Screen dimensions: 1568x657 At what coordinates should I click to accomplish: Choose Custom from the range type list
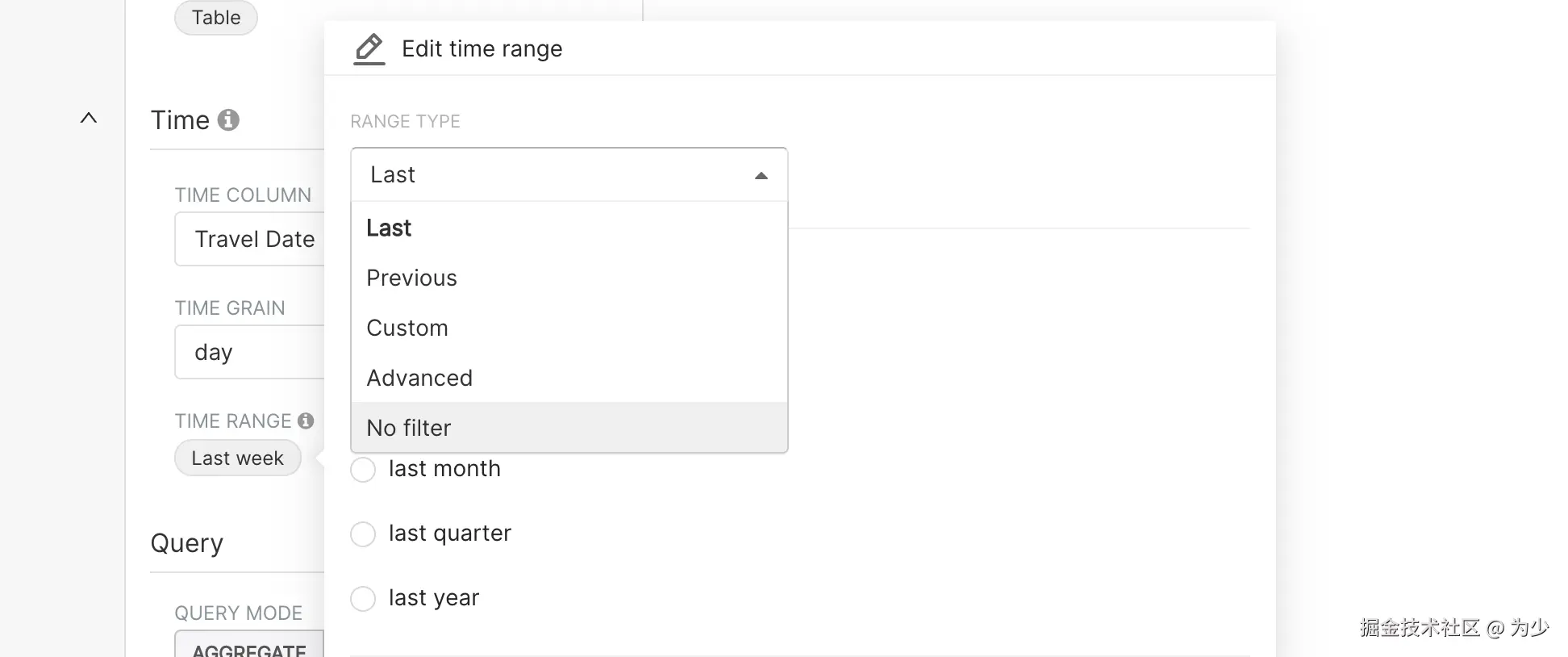pyautogui.click(x=407, y=328)
